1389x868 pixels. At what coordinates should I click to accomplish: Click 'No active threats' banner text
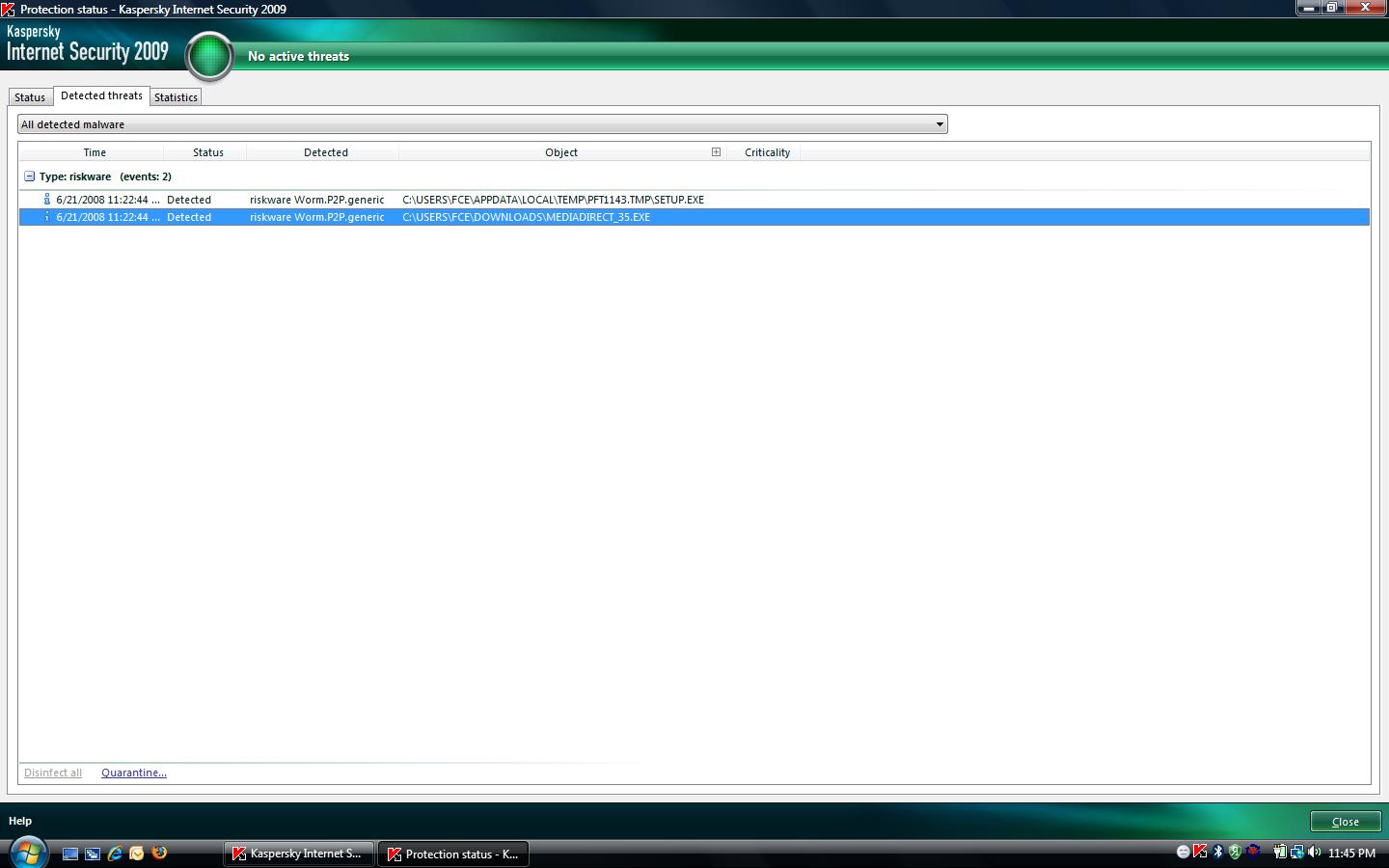pyautogui.click(x=298, y=56)
